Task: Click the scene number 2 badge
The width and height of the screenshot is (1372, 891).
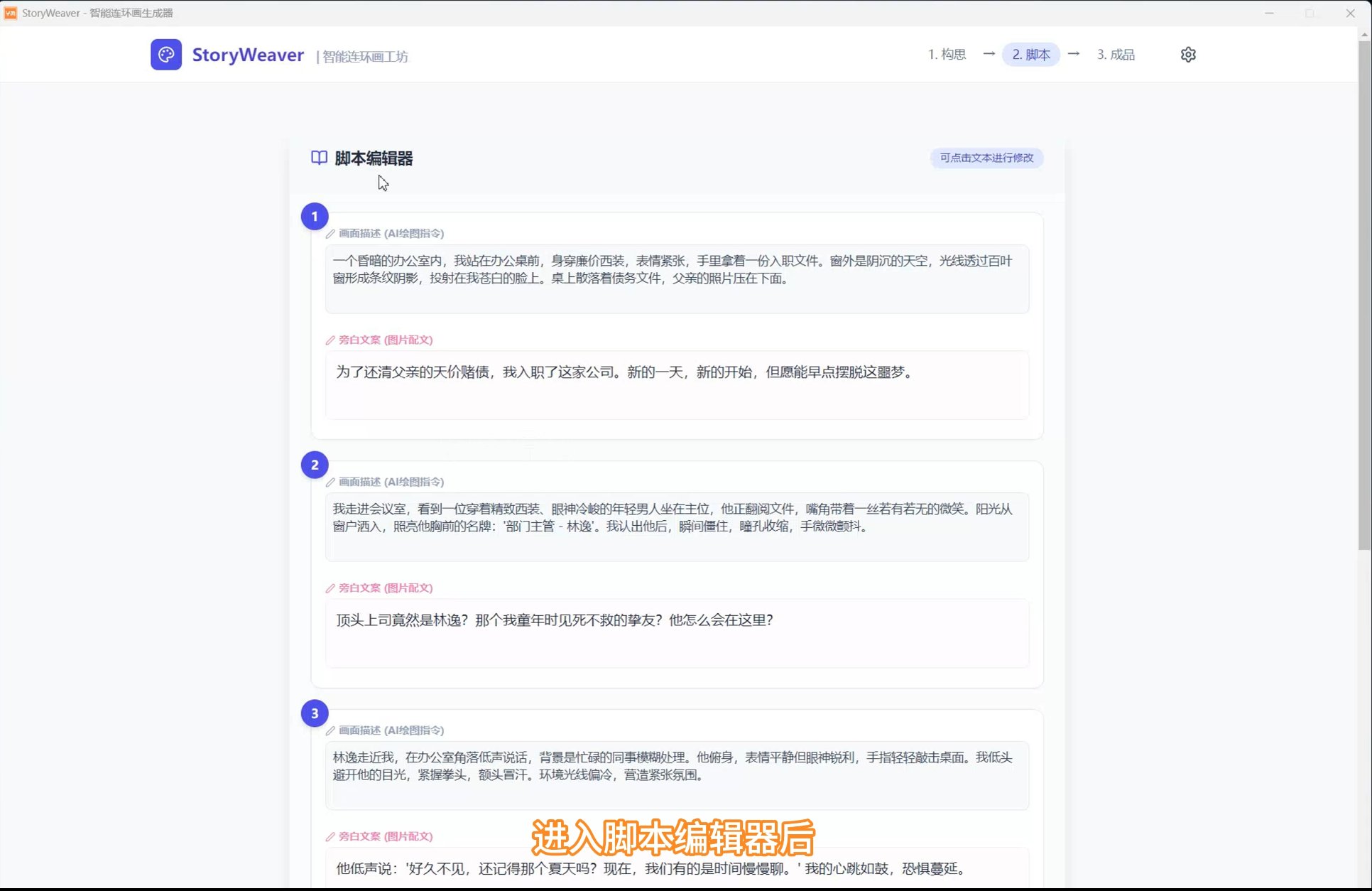Action: point(315,465)
